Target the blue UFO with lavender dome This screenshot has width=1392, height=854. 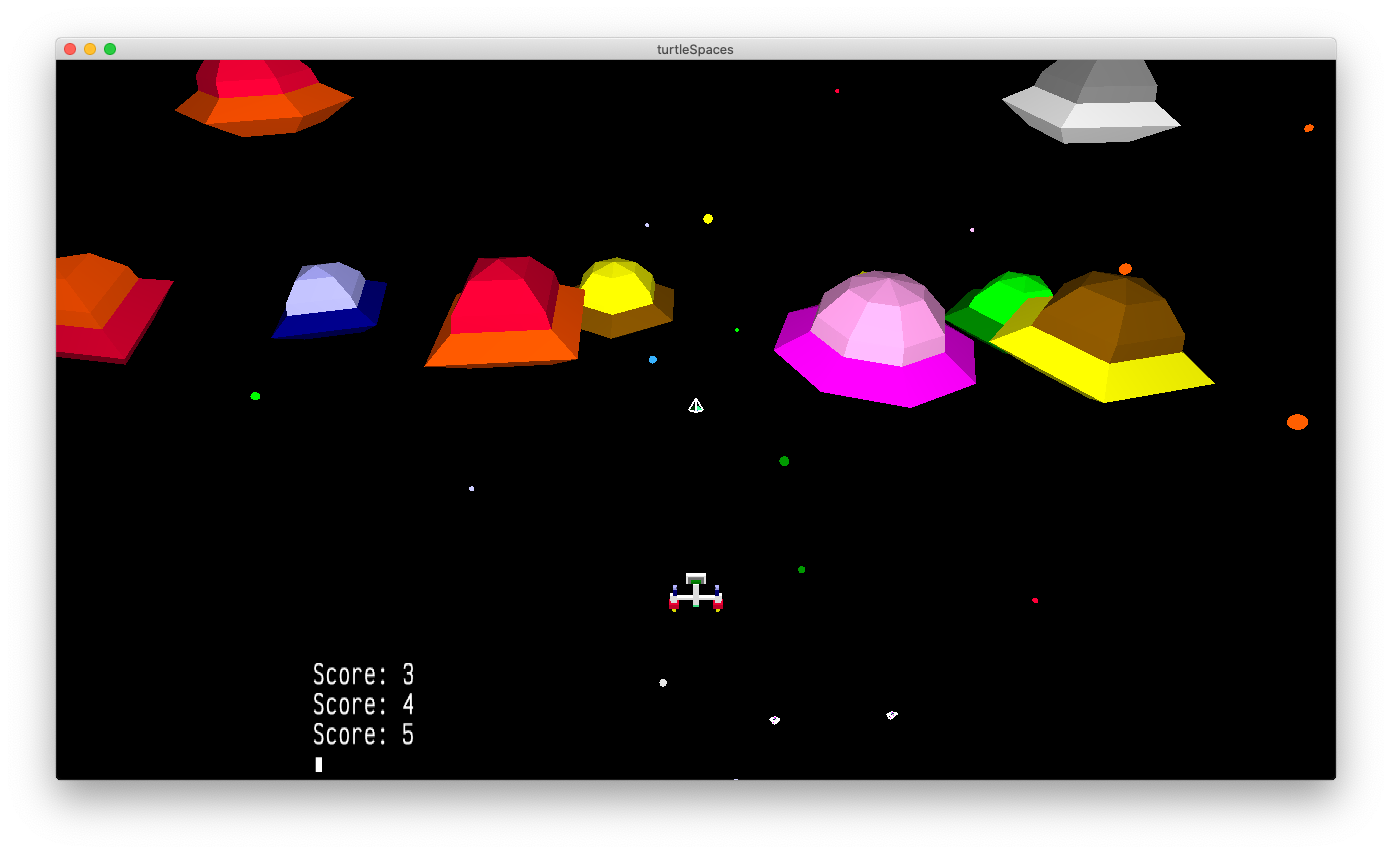pyautogui.click(x=329, y=301)
